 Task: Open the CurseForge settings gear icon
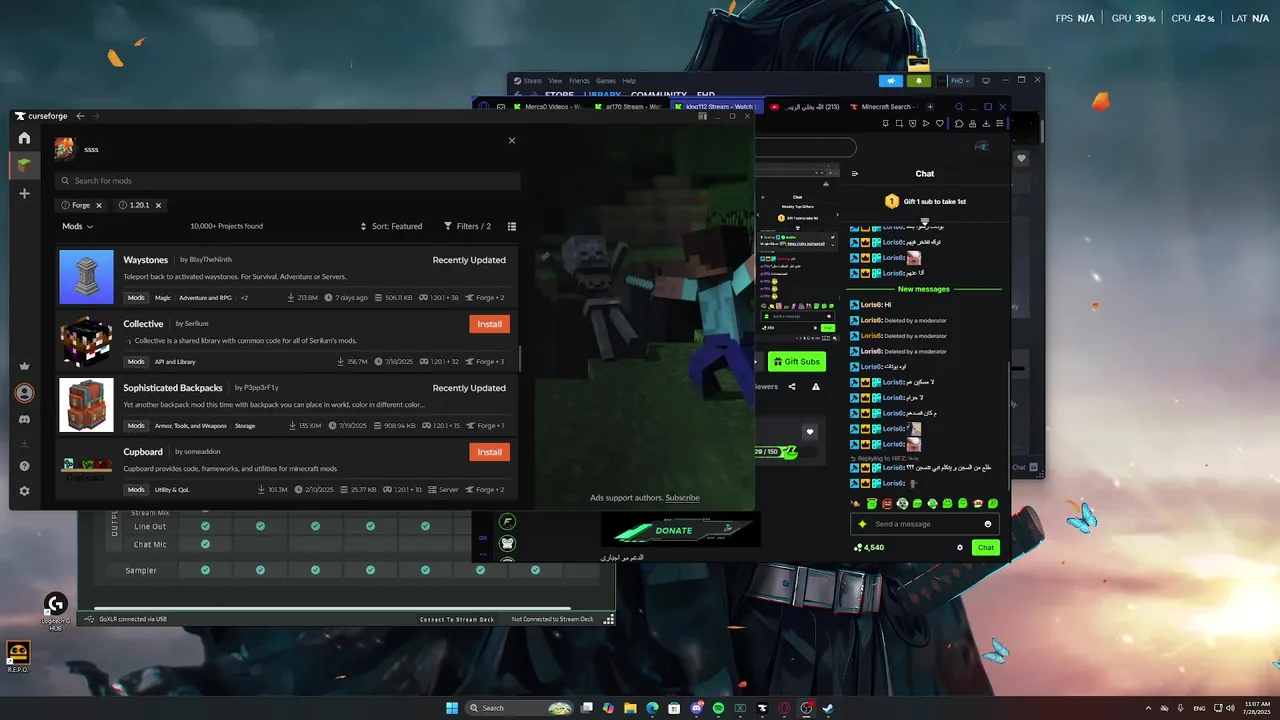pyautogui.click(x=24, y=491)
